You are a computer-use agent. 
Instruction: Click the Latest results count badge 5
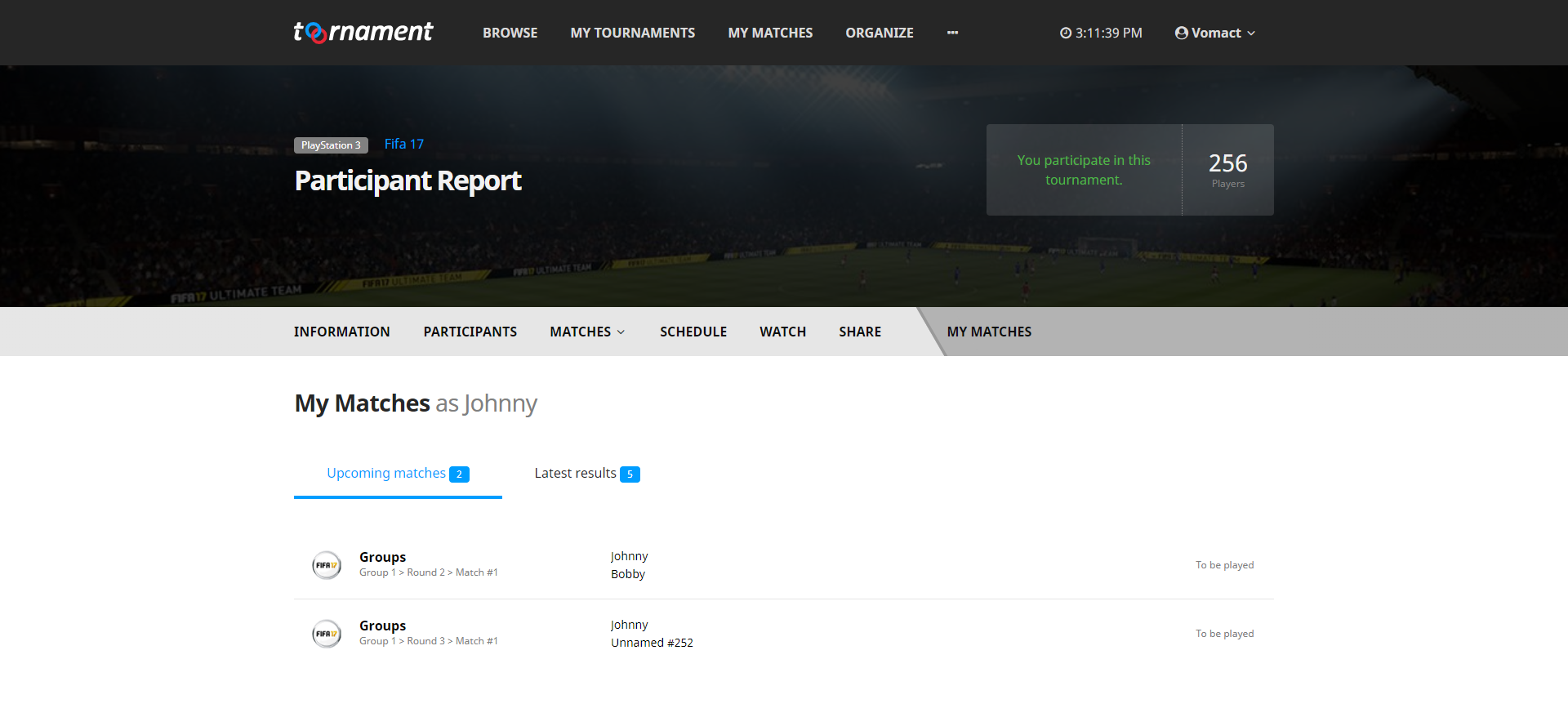click(x=630, y=474)
